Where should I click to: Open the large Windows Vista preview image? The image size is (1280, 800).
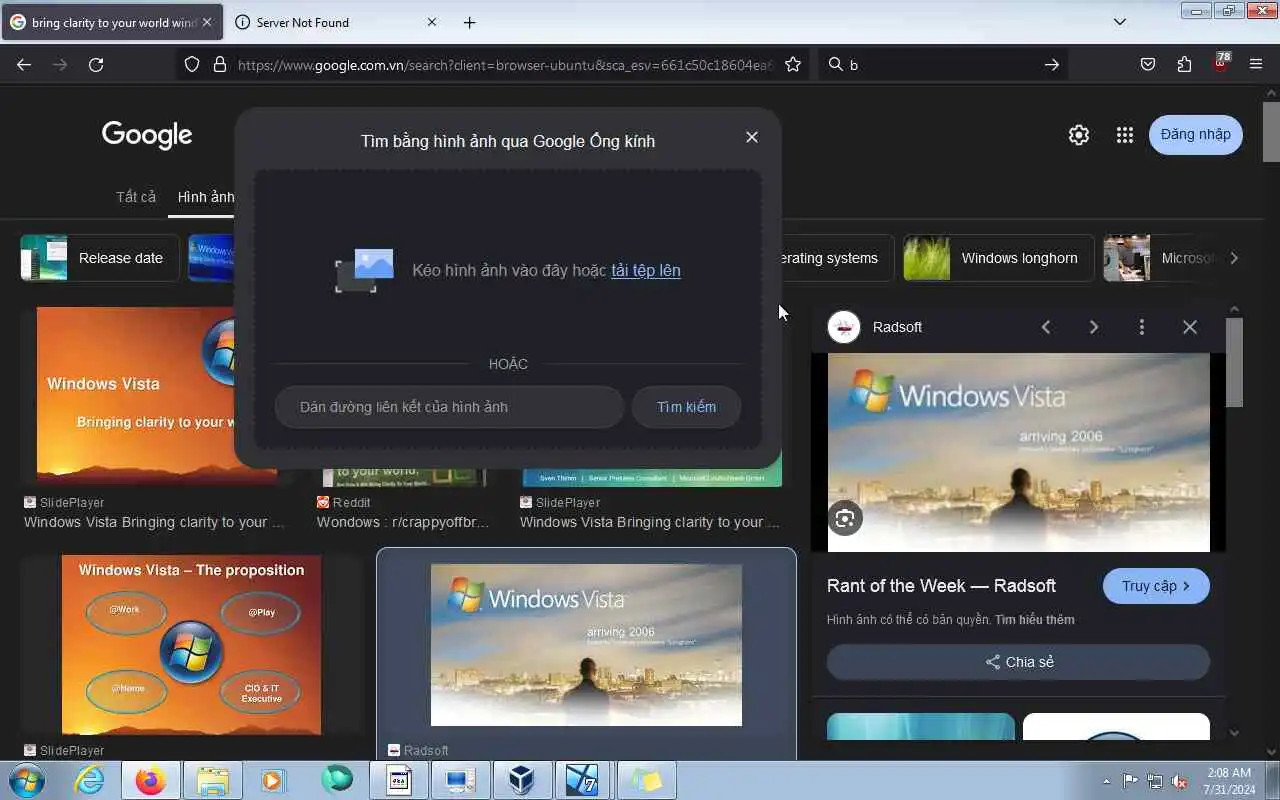(x=1018, y=452)
